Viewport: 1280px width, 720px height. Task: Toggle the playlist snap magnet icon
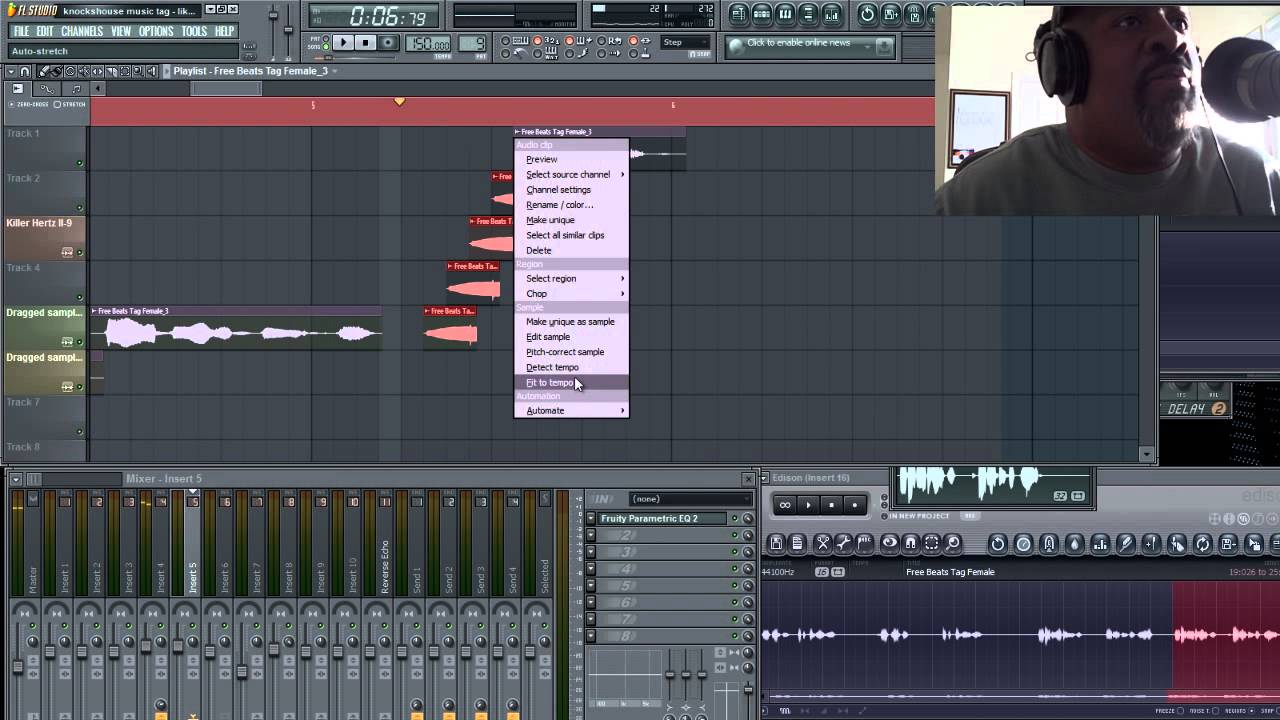click(x=25, y=71)
